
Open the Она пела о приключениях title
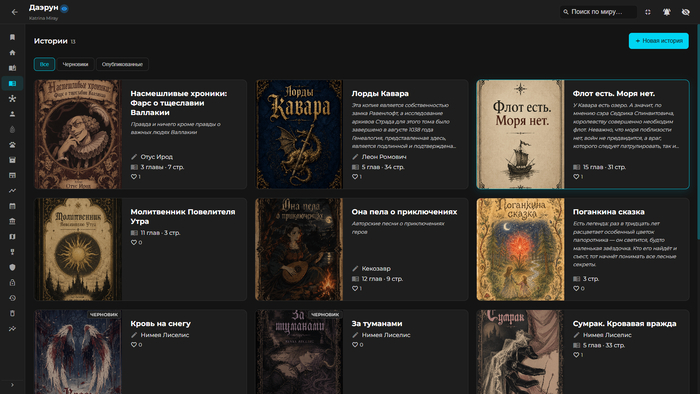[404, 212]
